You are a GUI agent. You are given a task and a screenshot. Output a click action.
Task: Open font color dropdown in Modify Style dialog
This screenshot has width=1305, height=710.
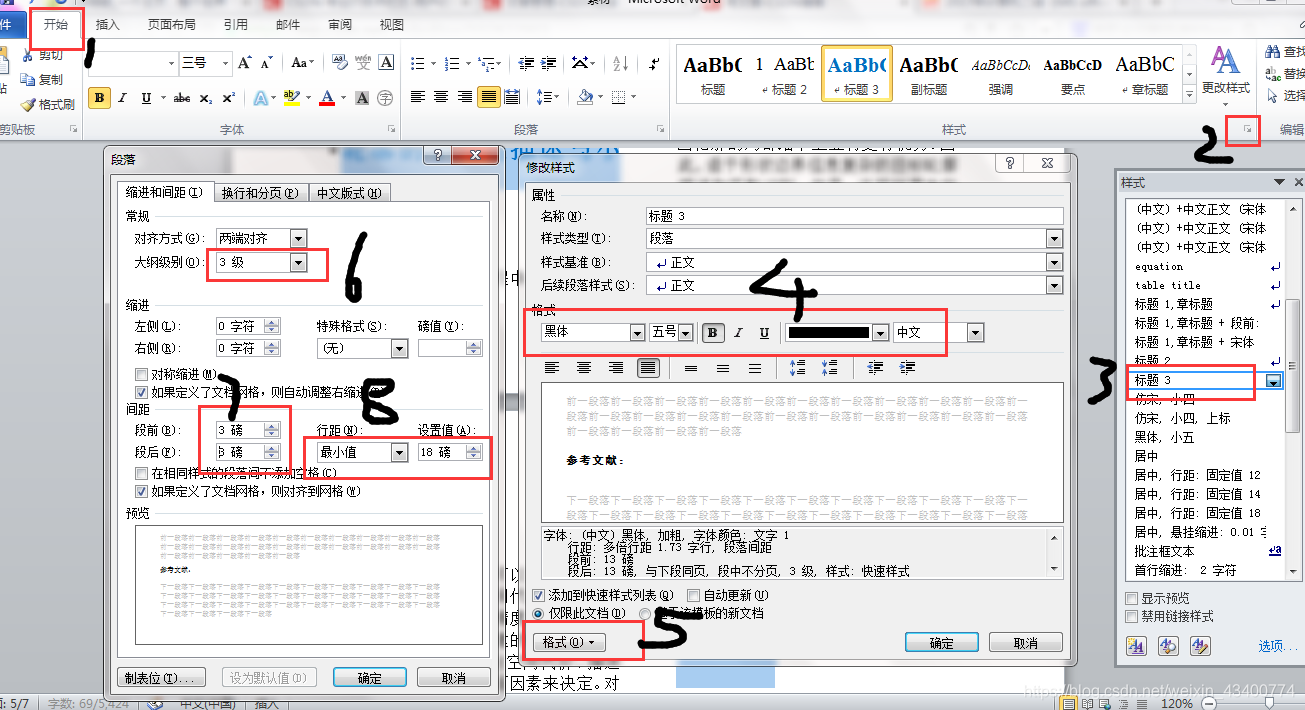(880, 333)
